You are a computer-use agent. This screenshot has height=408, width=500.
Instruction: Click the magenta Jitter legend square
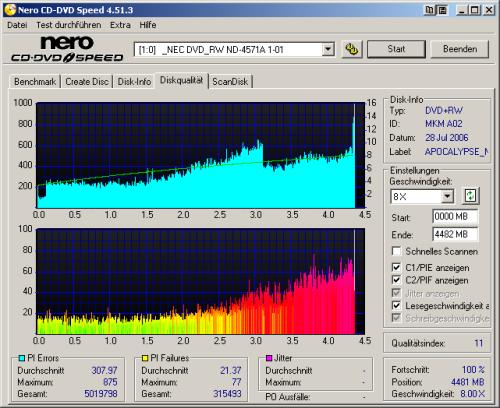pos(269,358)
